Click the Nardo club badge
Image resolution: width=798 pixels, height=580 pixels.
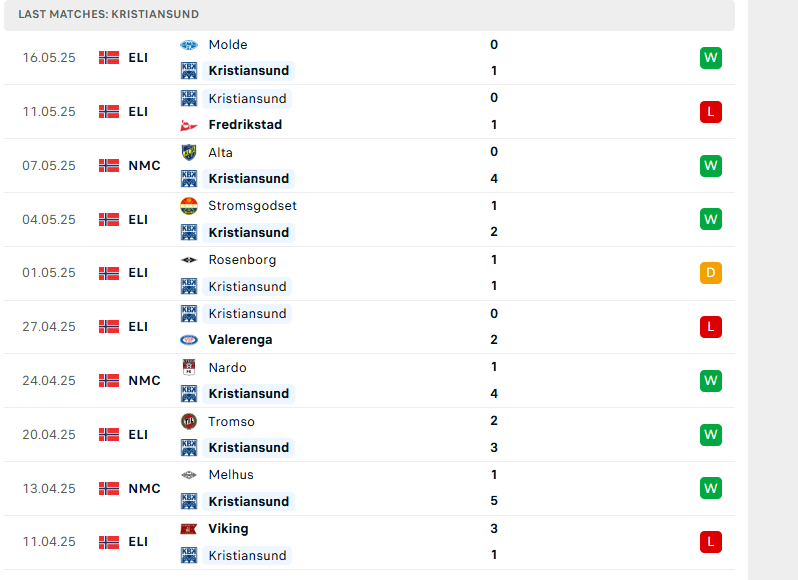[189, 367]
